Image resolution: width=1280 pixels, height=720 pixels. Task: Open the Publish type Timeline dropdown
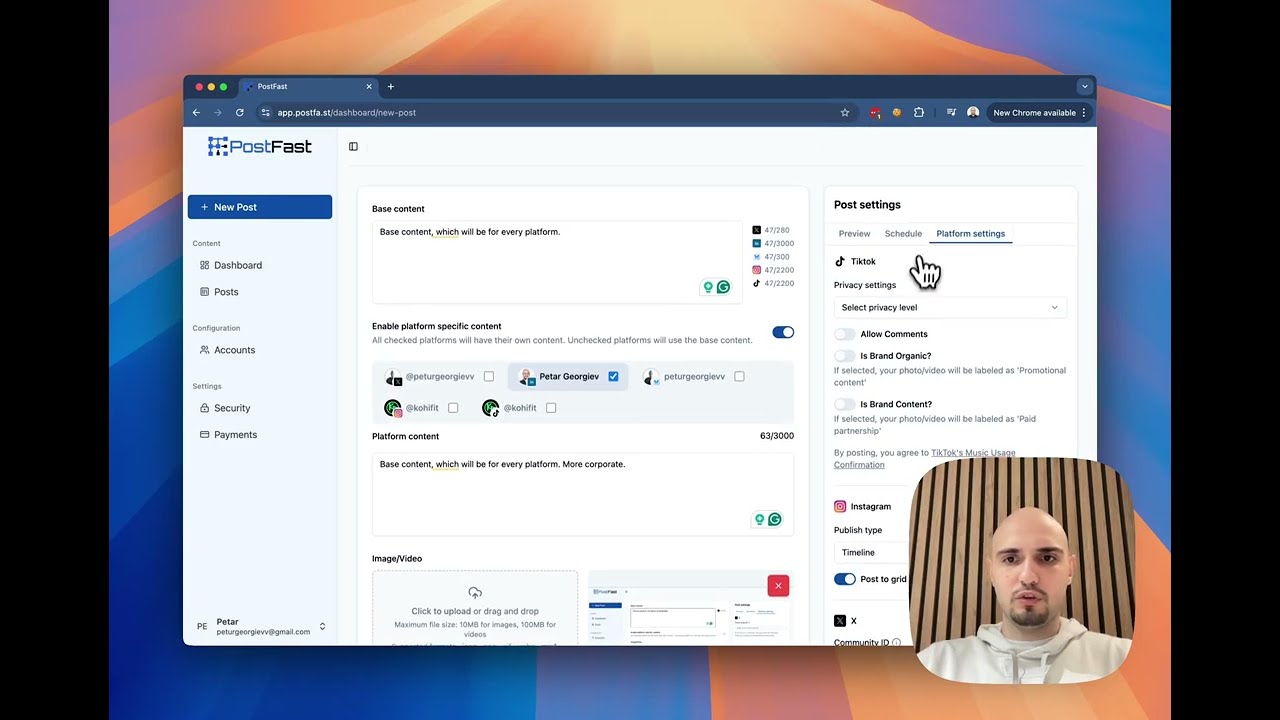872,552
